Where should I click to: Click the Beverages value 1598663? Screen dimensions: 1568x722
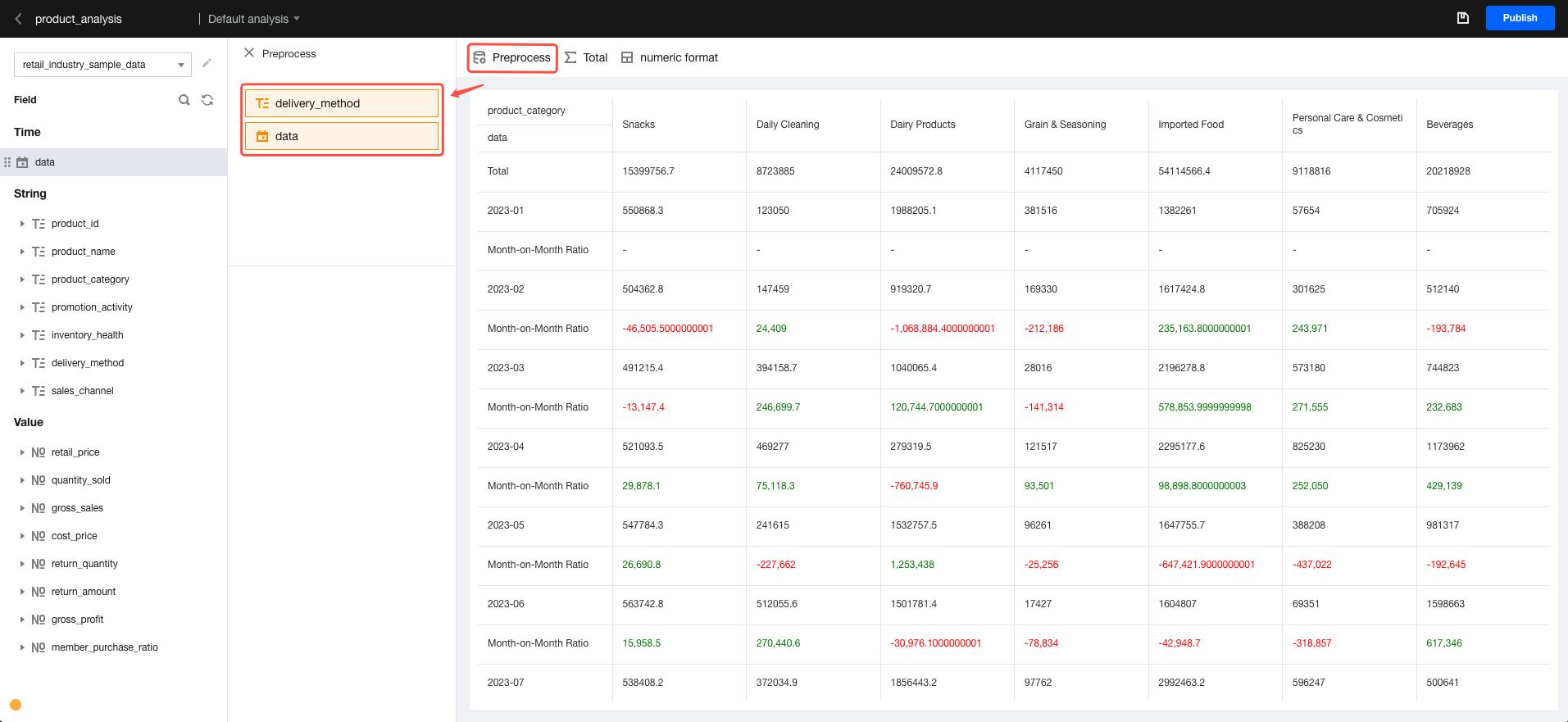point(1445,604)
